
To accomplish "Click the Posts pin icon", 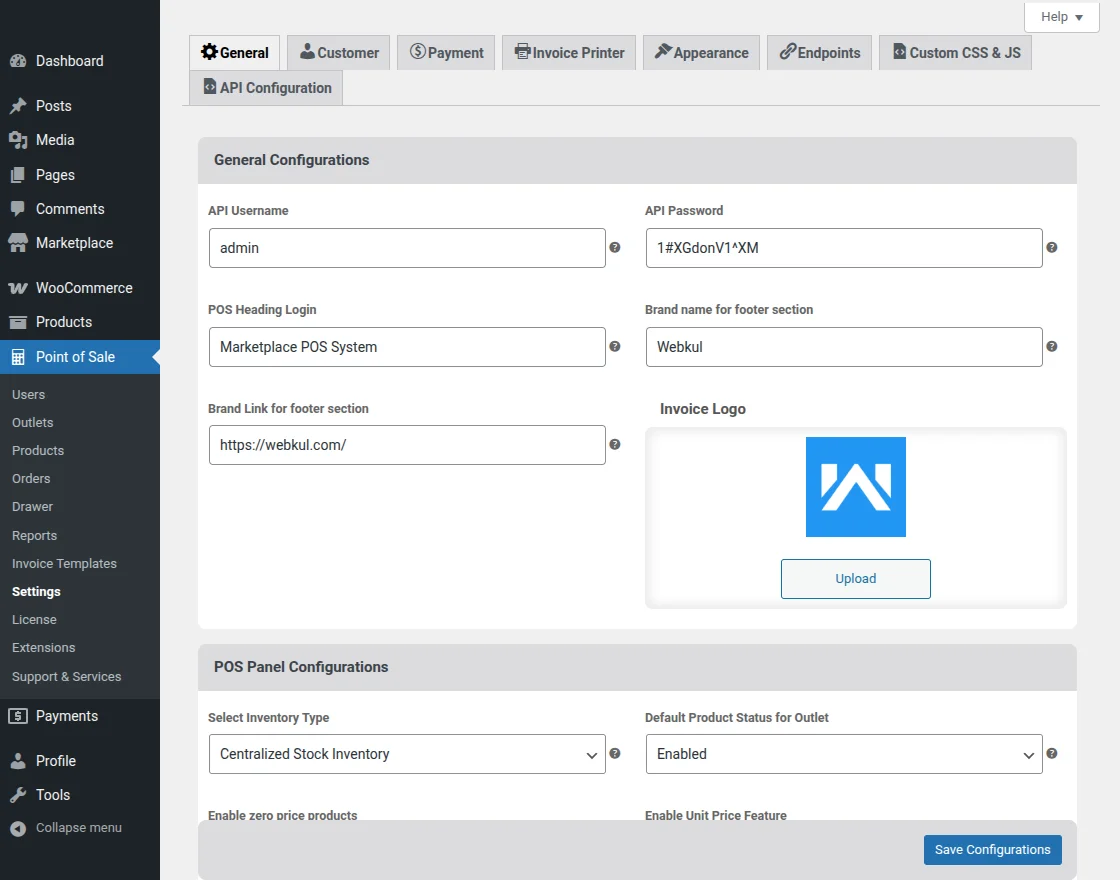I will click(x=18, y=106).
